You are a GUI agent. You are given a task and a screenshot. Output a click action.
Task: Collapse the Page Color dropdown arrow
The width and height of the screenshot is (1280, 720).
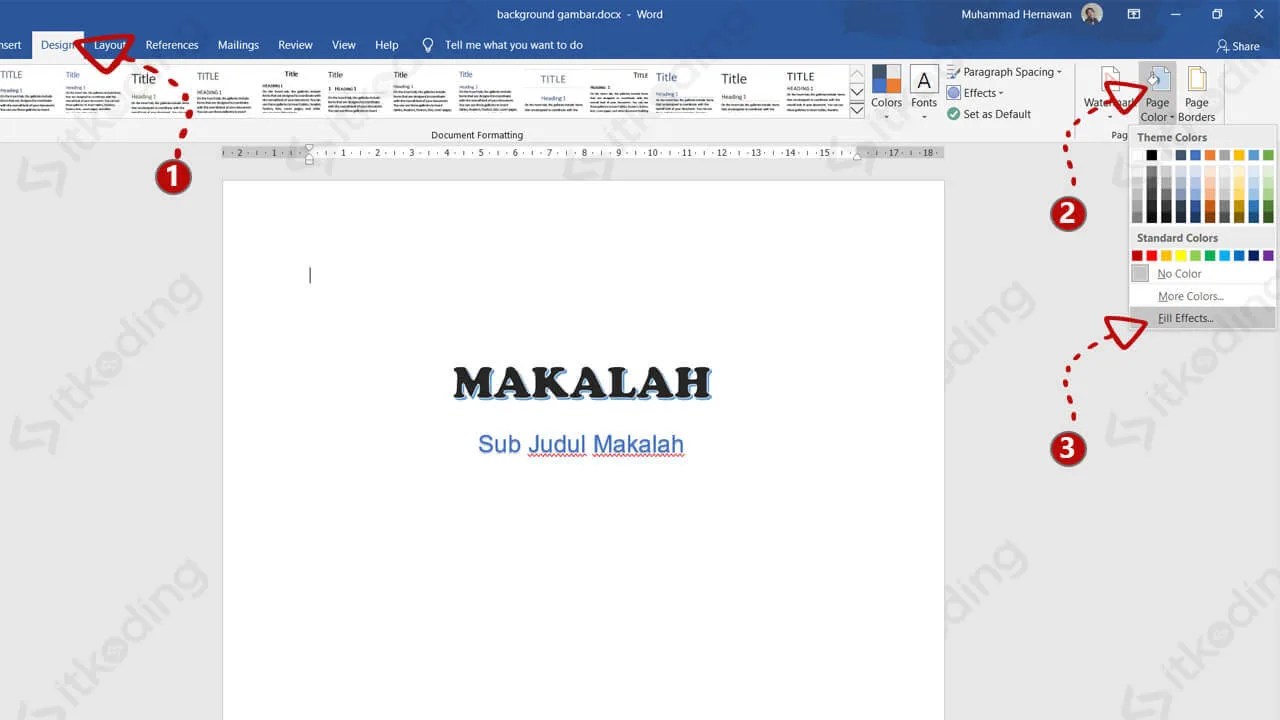tap(1172, 117)
